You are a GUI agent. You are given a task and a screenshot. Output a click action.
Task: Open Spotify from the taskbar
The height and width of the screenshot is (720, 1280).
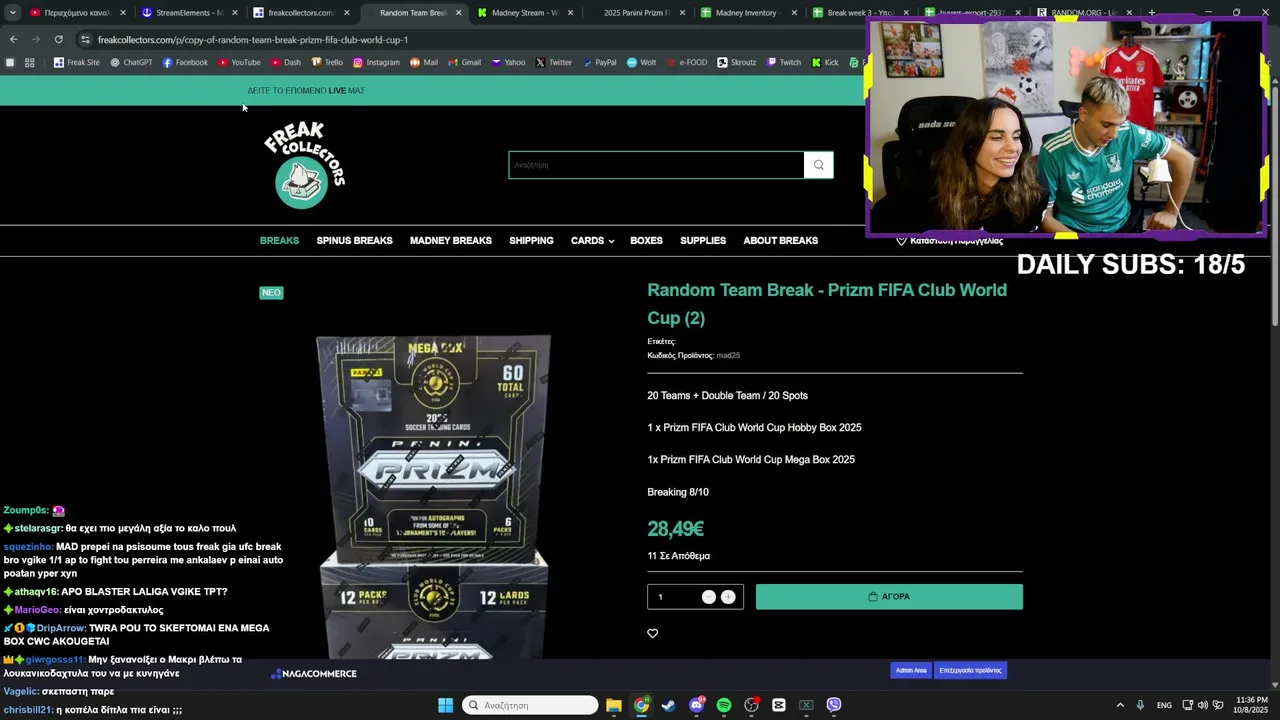(x=724, y=705)
